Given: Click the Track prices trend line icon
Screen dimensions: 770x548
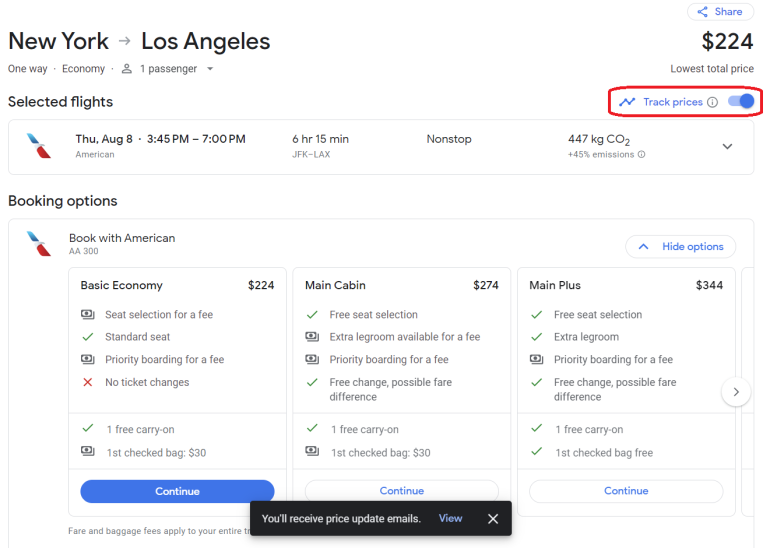Looking at the screenshot, I should pos(627,102).
